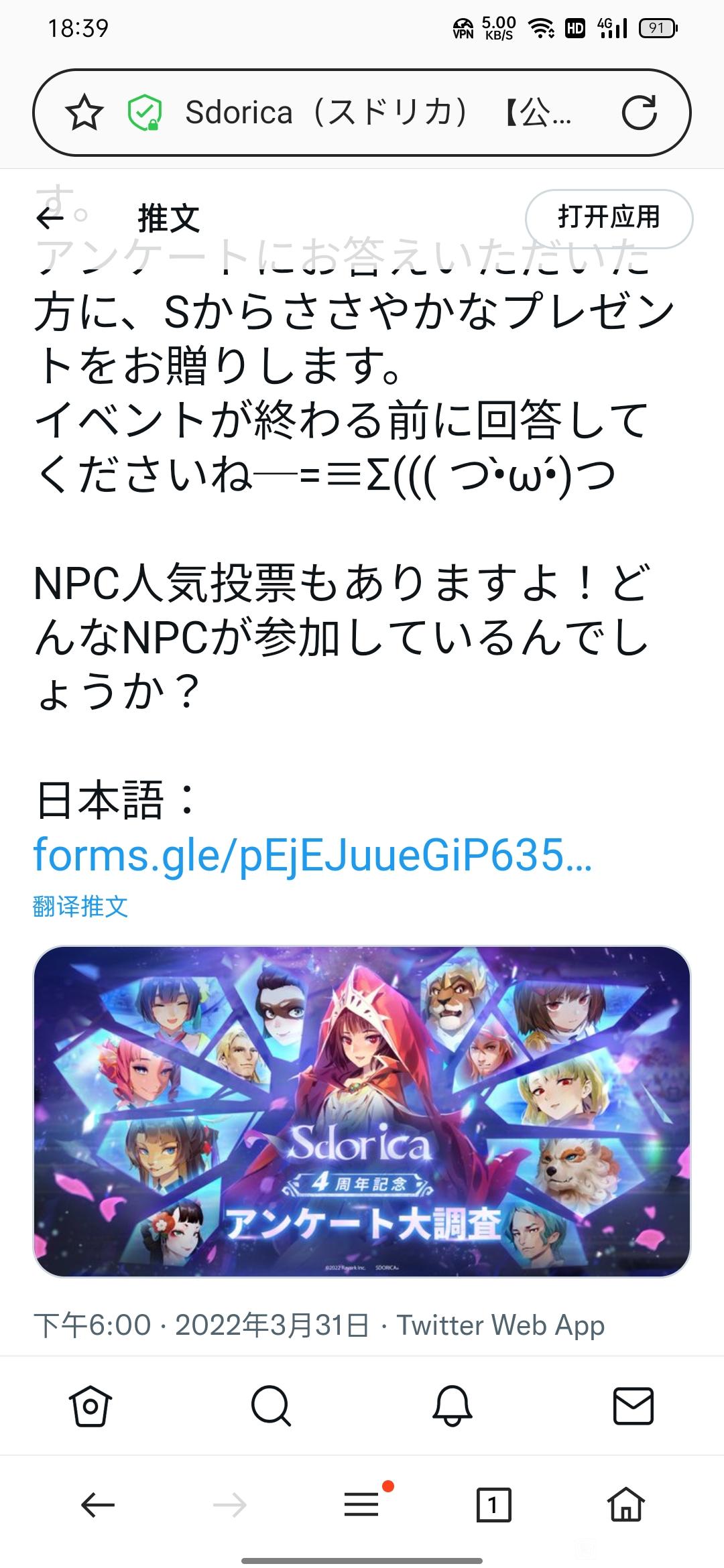Open browser hamburger menu
724x1568 pixels.
tap(362, 1505)
